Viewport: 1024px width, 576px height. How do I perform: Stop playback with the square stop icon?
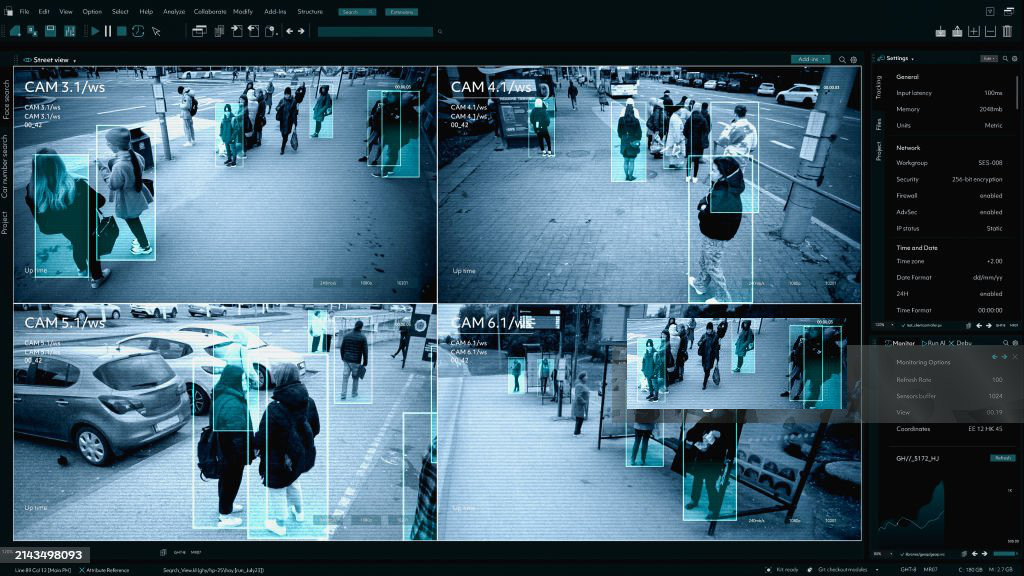[121, 31]
